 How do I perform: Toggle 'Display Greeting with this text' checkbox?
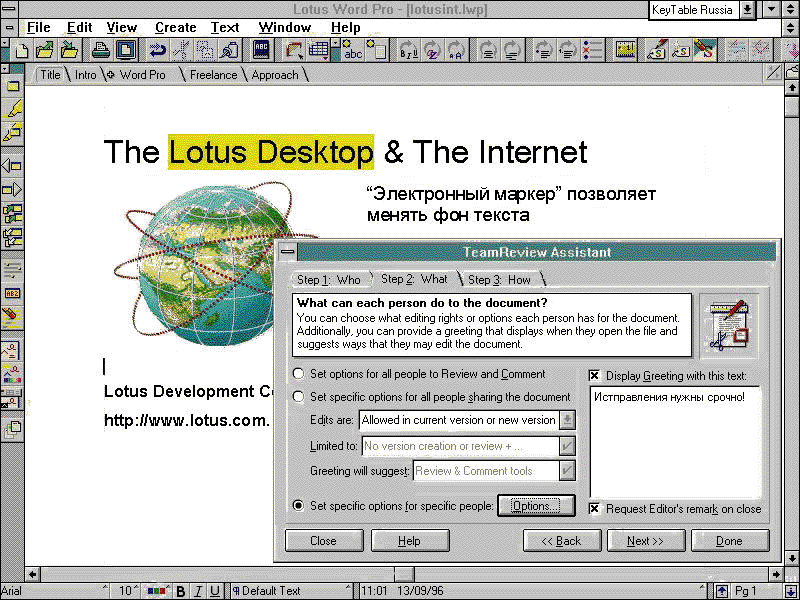point(594,376)
